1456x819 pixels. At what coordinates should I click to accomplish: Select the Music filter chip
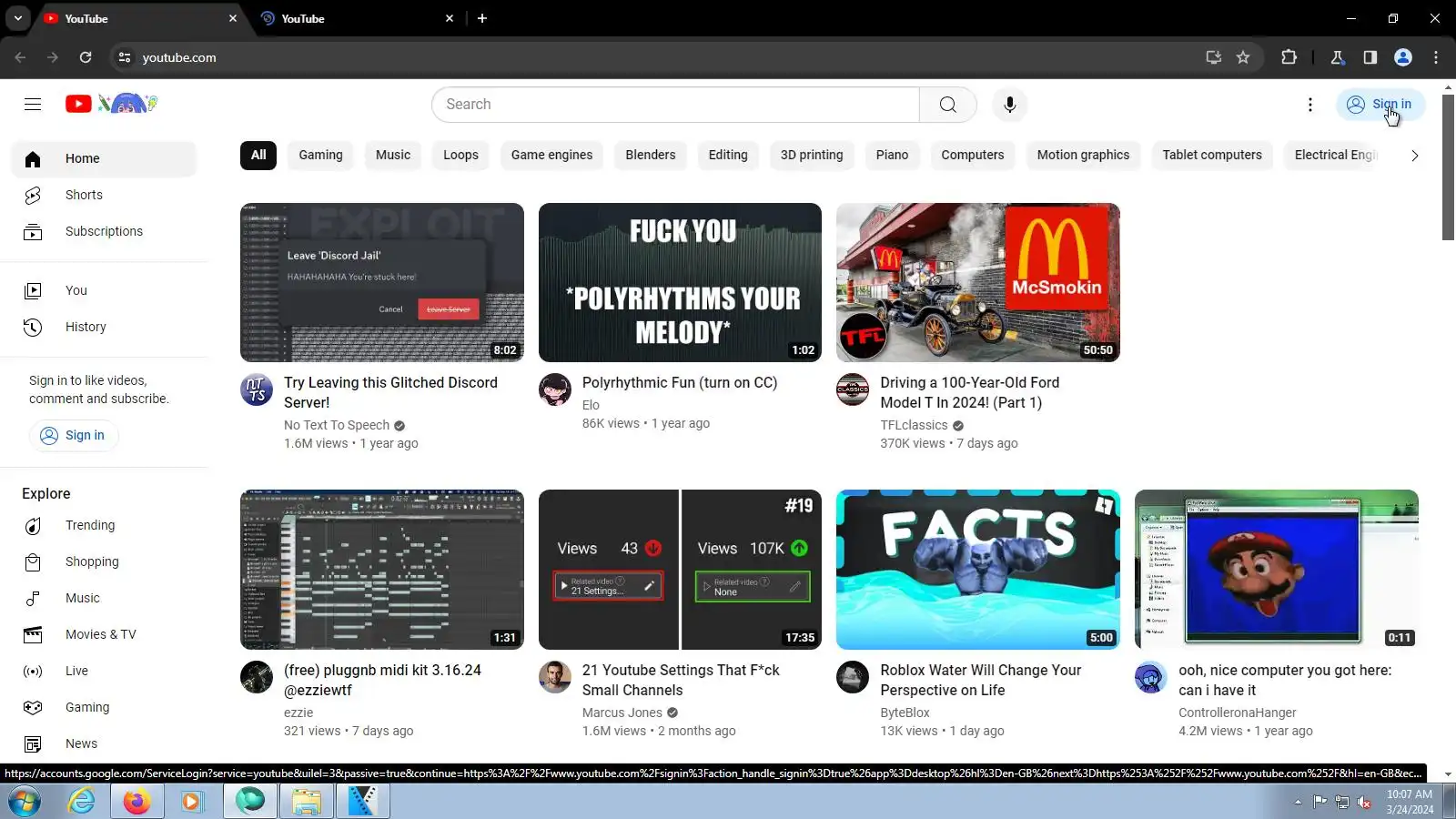tap(393, 155)
